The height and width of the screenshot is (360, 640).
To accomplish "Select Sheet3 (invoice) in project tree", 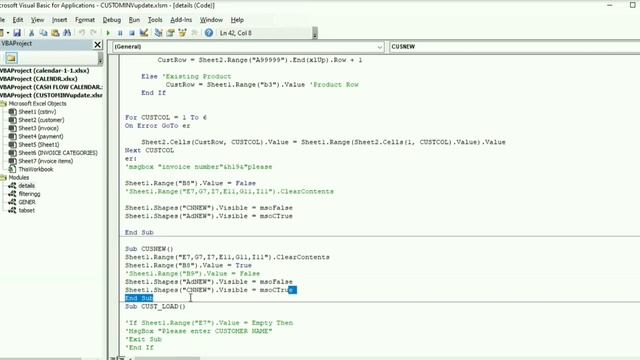I will [38, 128].
